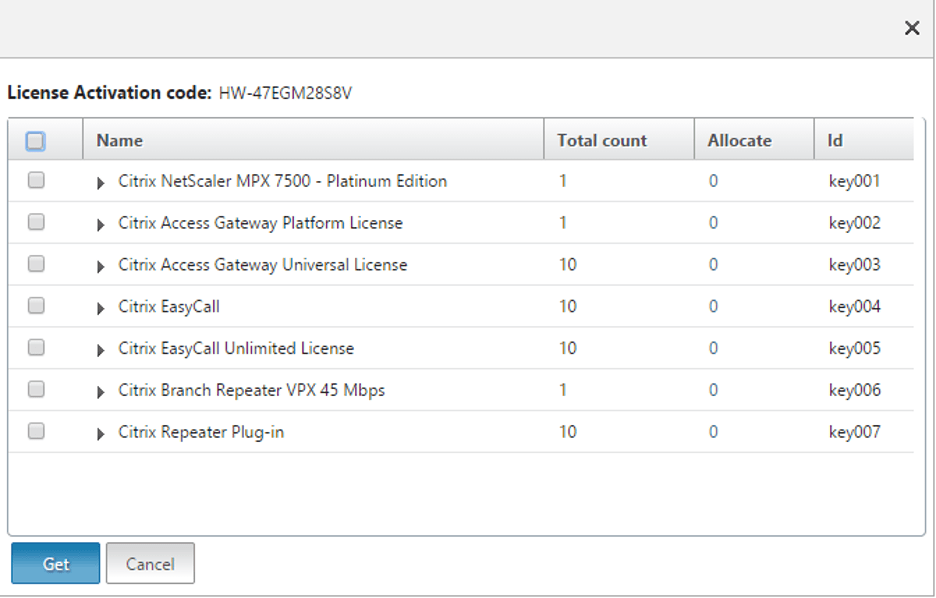This screenshot has width=936, height=598.
Task: Check the Citrix Repeater Plug-in checkbox
Action: [x=36, y=432]
